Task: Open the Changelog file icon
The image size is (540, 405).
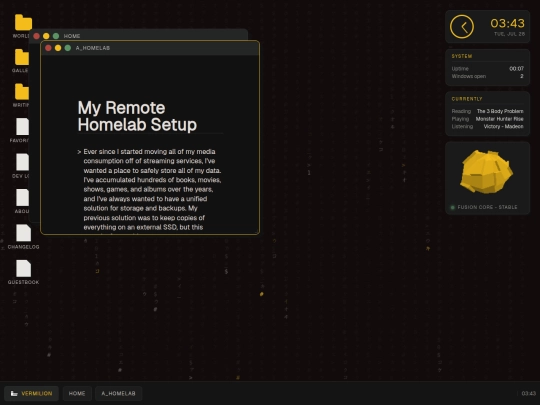Action: 23,233
